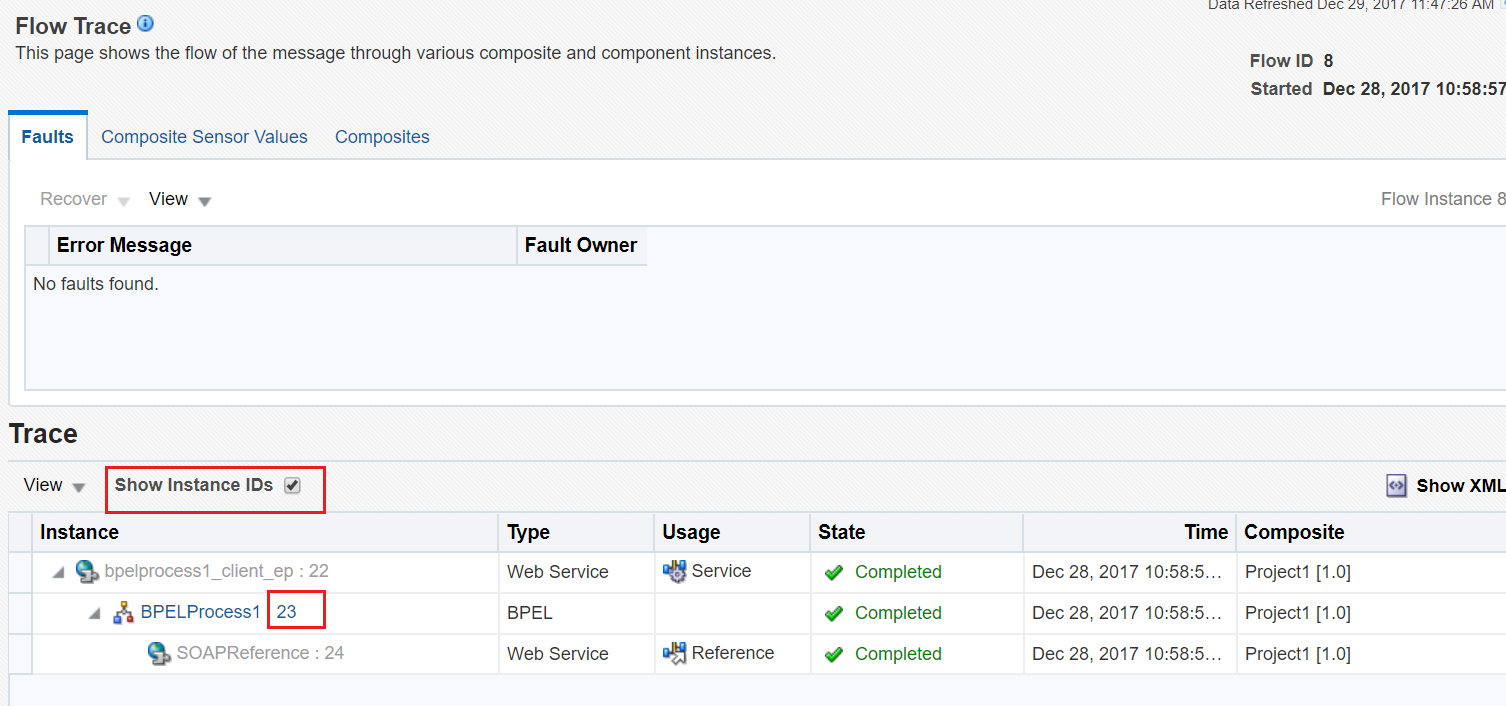1506x706 pixels.
Task: Click the BPEL component icon for BPELProcess1
Action: coord(122,612)
